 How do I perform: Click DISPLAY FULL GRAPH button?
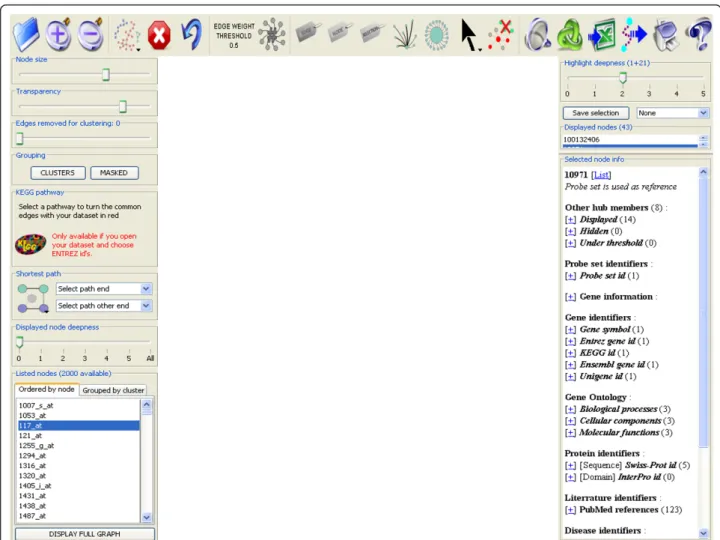[x=84, y=534]
